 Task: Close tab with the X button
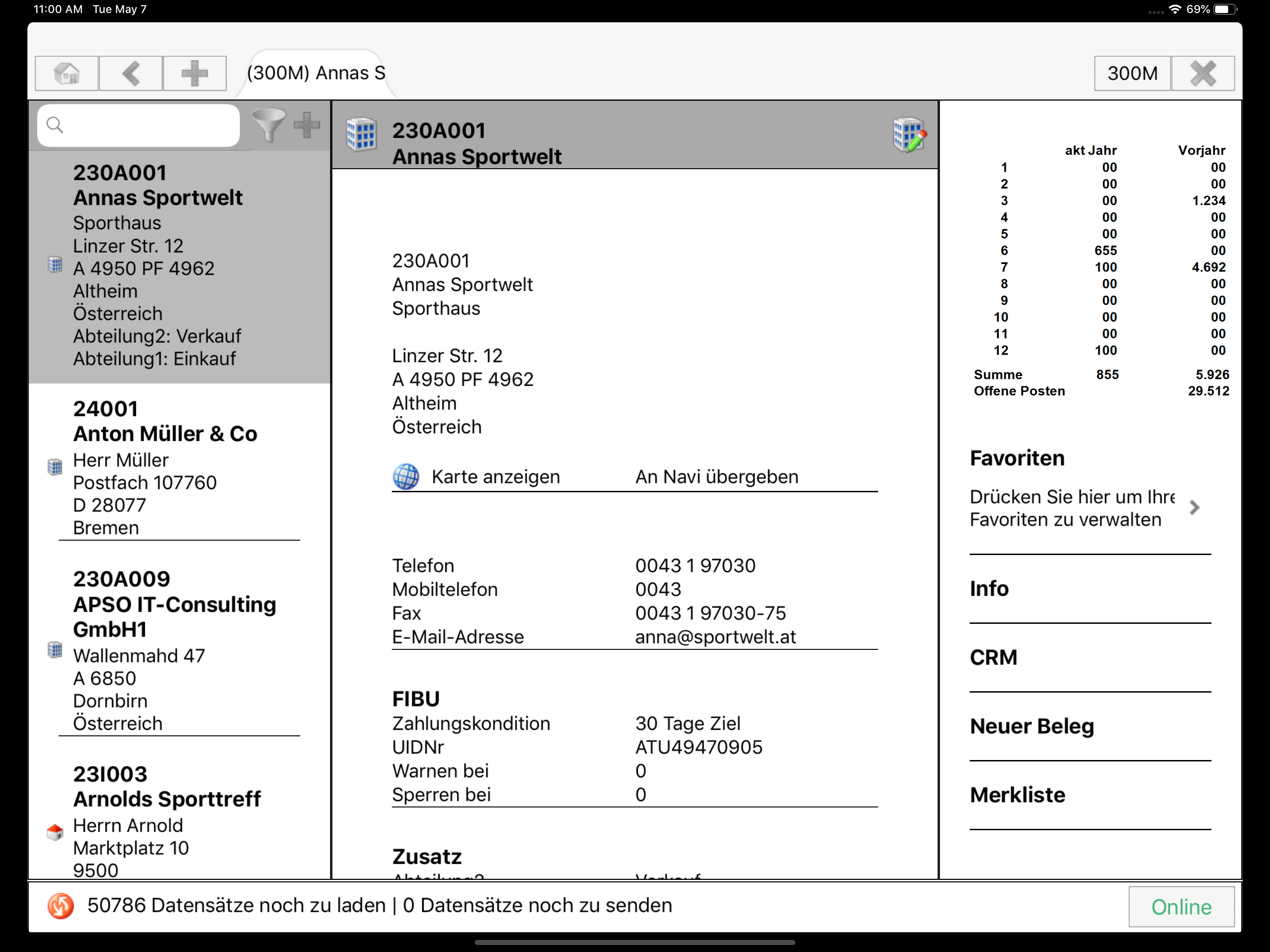1203,73
